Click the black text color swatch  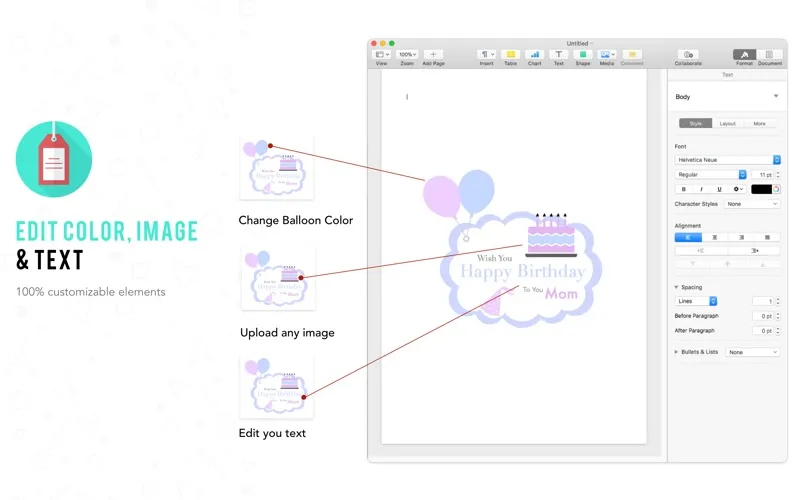[761, 188]
